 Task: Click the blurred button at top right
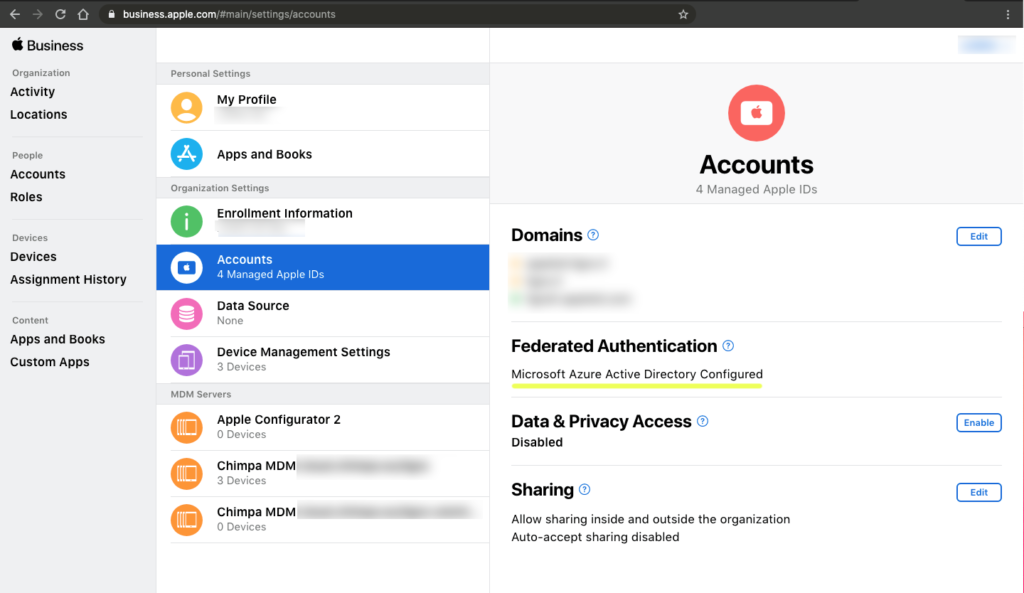(986, 45)
